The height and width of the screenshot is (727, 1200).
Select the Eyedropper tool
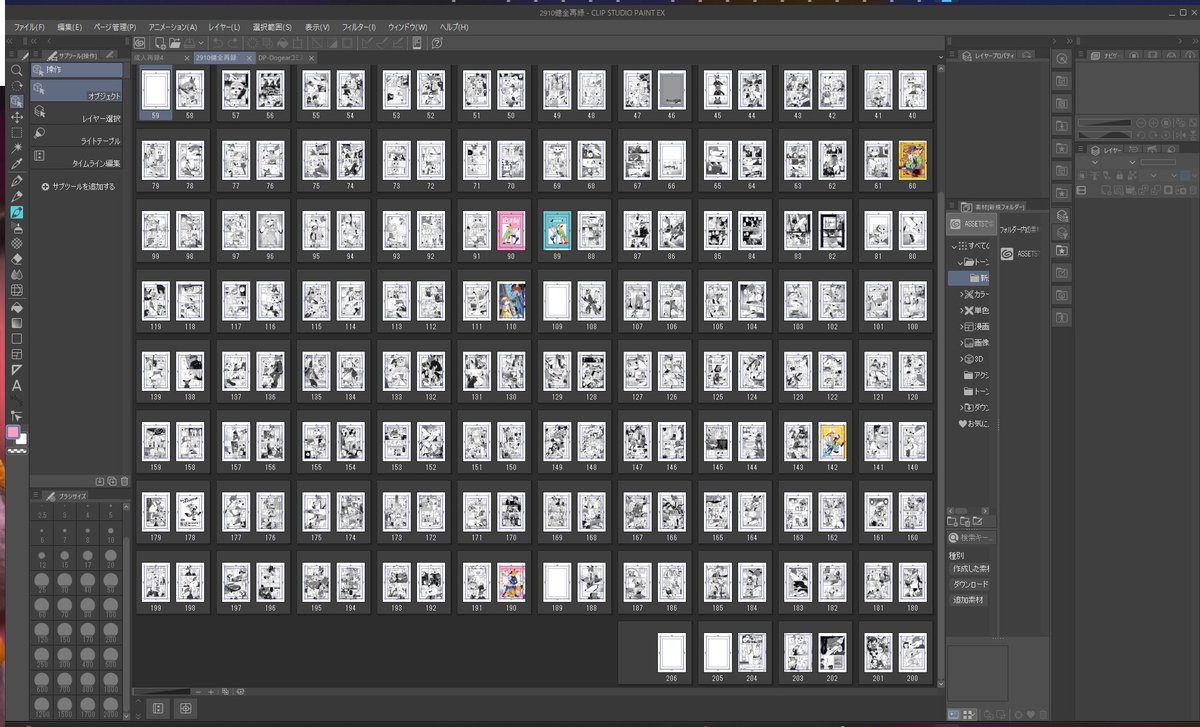click(x=17, y=163)
